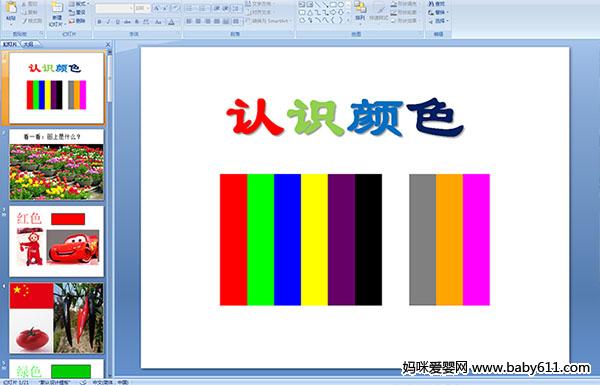The width and height of the screenshot is (600, 385).
Task: Open the slide Layout dropdown
Action: click(78, 4)
